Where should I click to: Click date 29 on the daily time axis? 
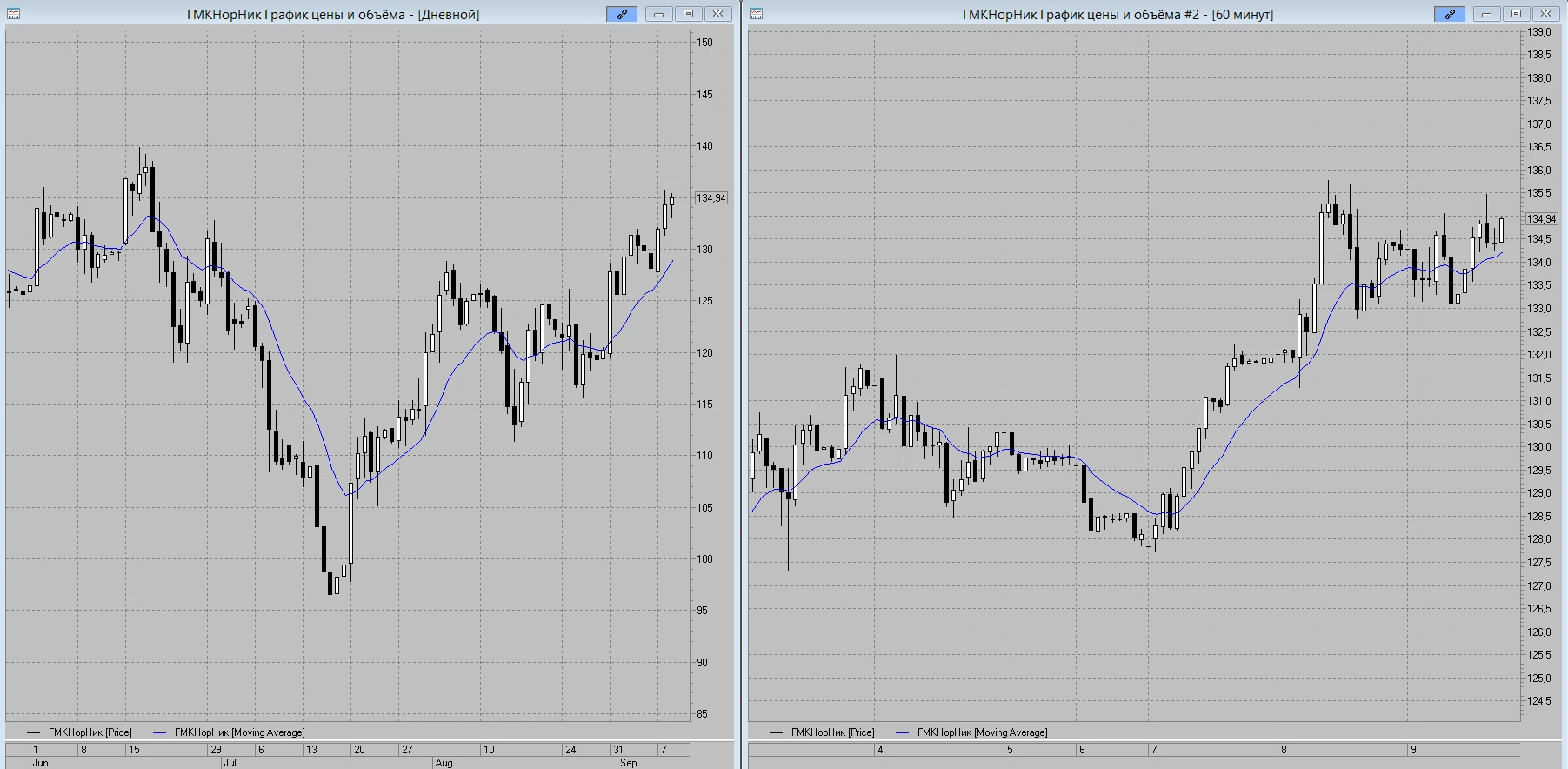216,750
